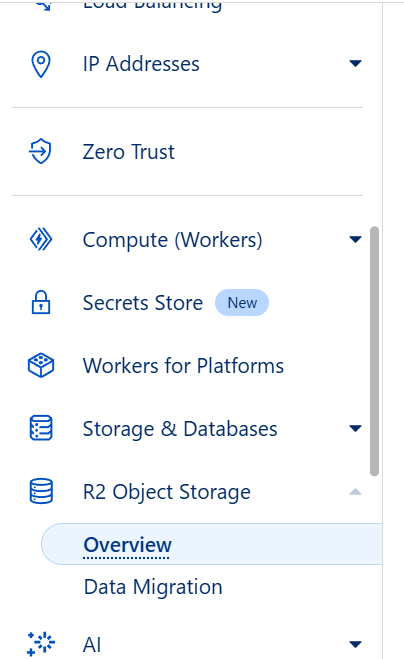Expand the IP Addresses dropdown arrow
This screenshot has height=659, width=404.
click(355, 63)
